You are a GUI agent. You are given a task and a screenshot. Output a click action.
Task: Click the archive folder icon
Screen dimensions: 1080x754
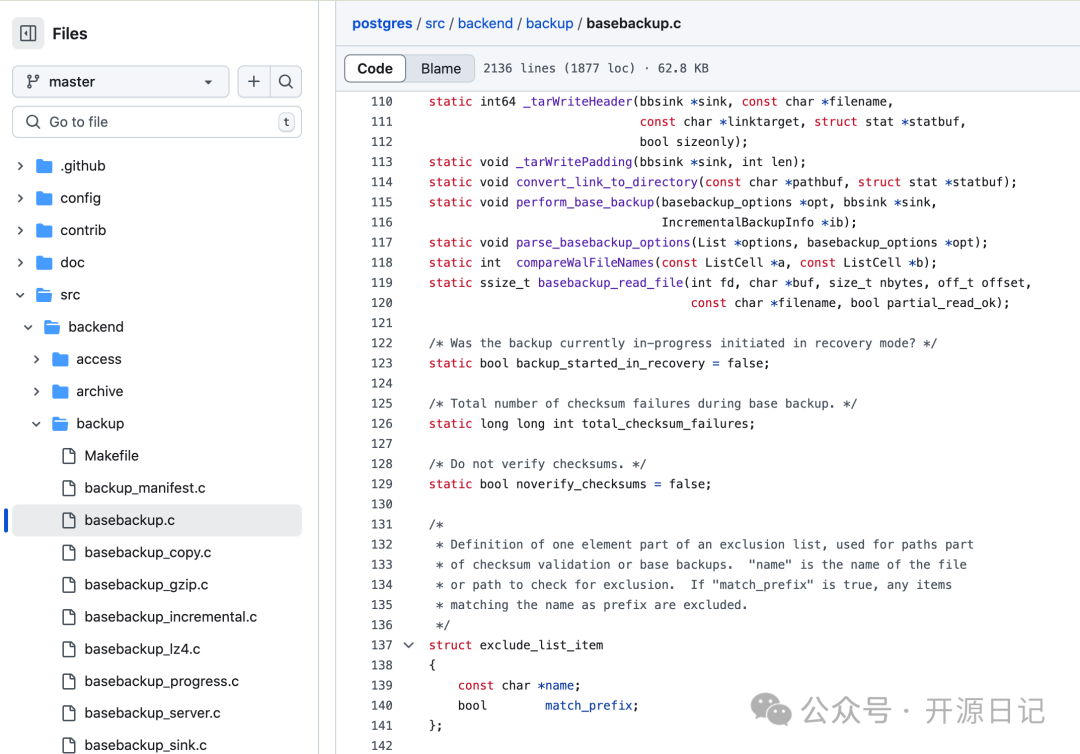point(61,391)
